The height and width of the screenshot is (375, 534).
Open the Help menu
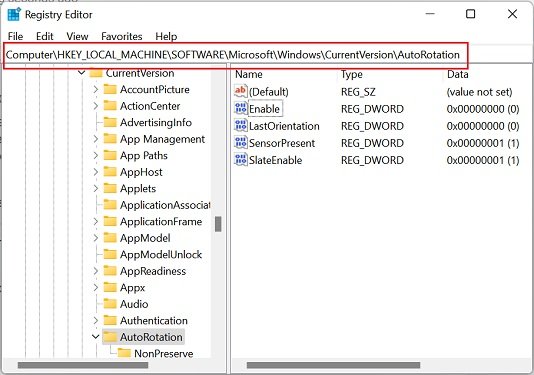166,36
